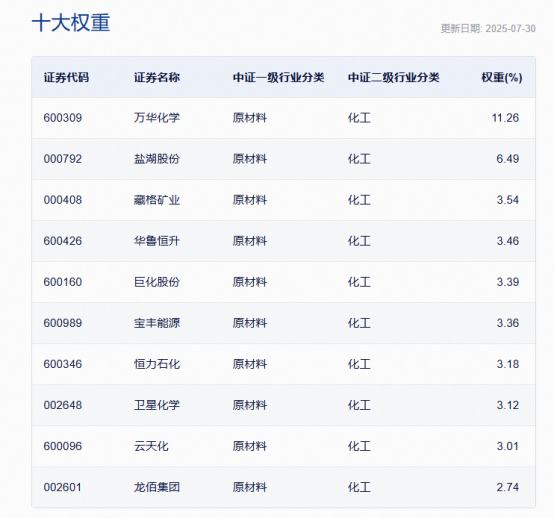
Task: Select the 盐湖股份 row name
Action: tap(157, 159)
